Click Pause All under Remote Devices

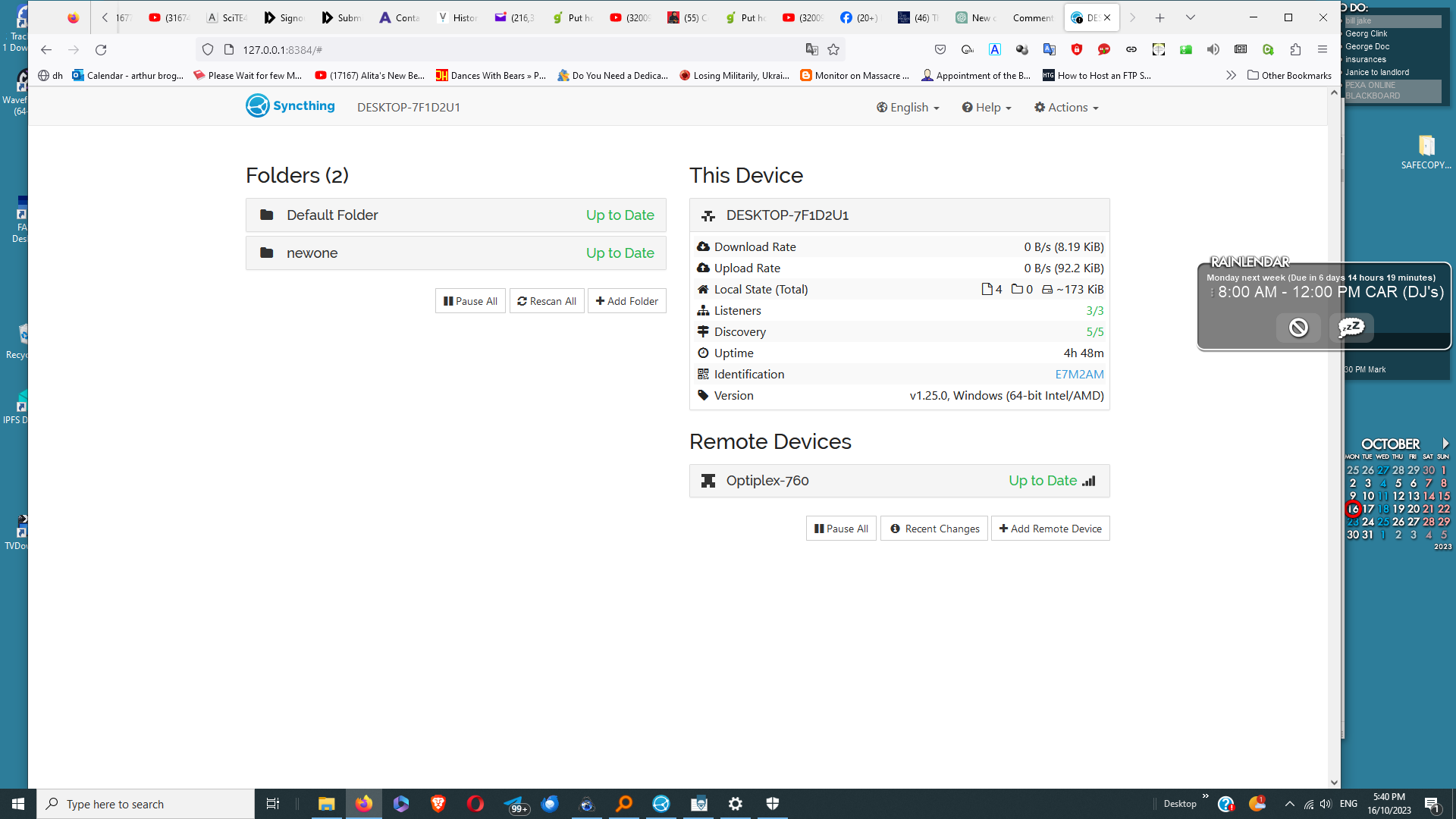(x=841, y=529)
